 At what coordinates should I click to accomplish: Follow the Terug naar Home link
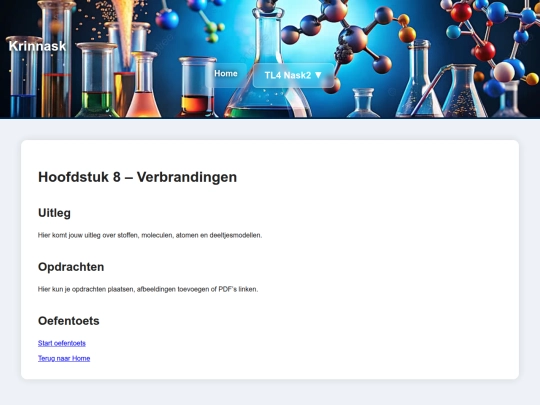[64, 358]
